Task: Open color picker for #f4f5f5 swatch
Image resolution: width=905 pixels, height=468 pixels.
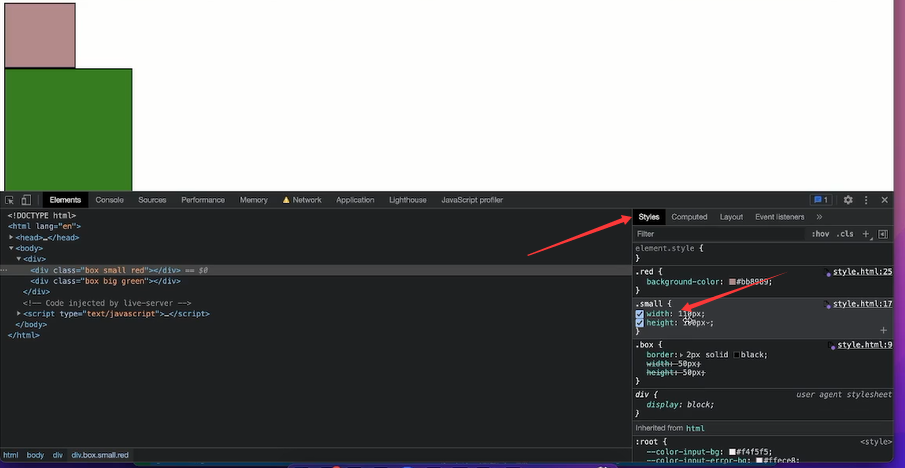Action: coord(732,452)
